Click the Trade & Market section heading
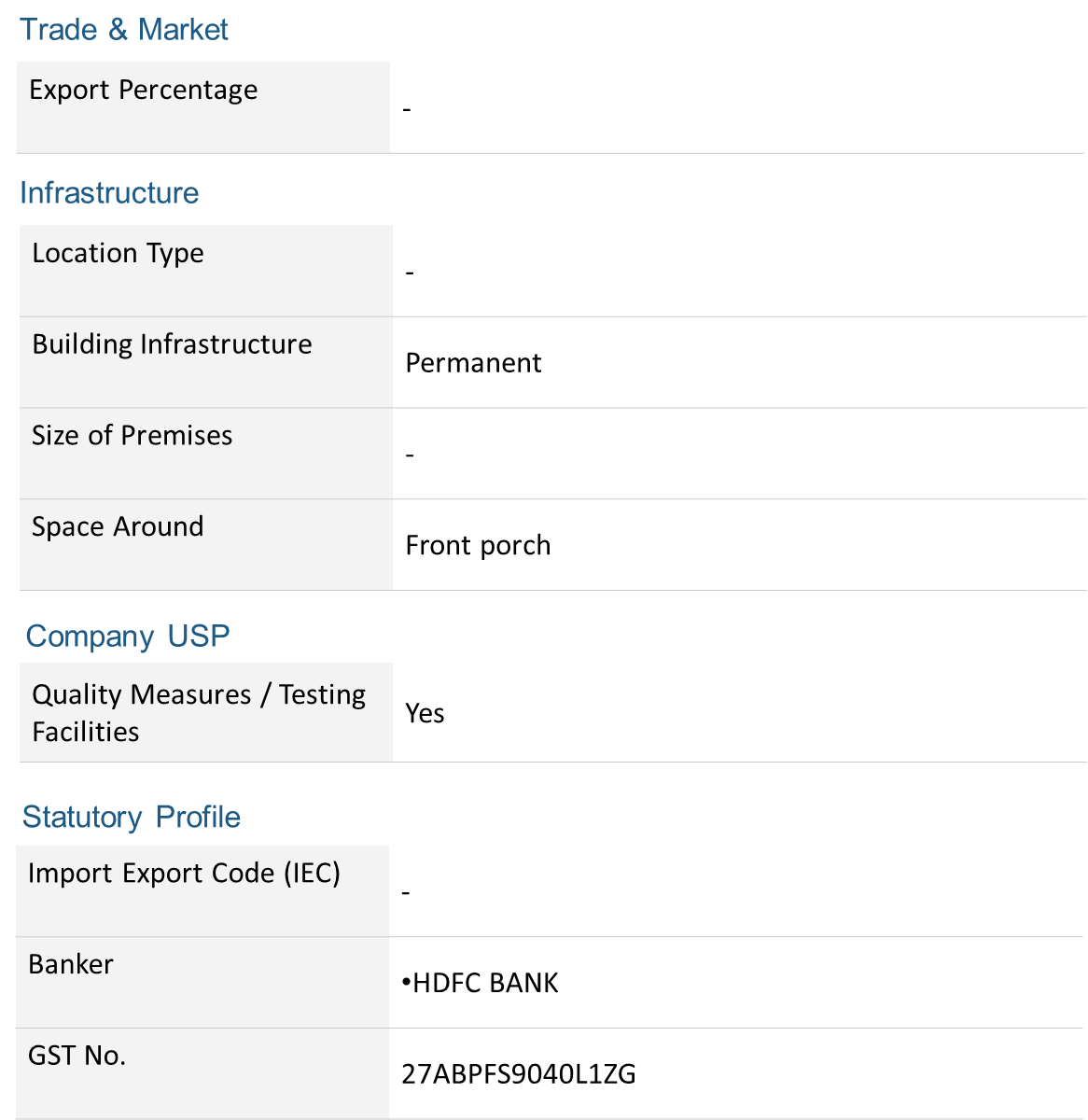The width and height of the screenshot is (1088, 1120). click(124, 30)
